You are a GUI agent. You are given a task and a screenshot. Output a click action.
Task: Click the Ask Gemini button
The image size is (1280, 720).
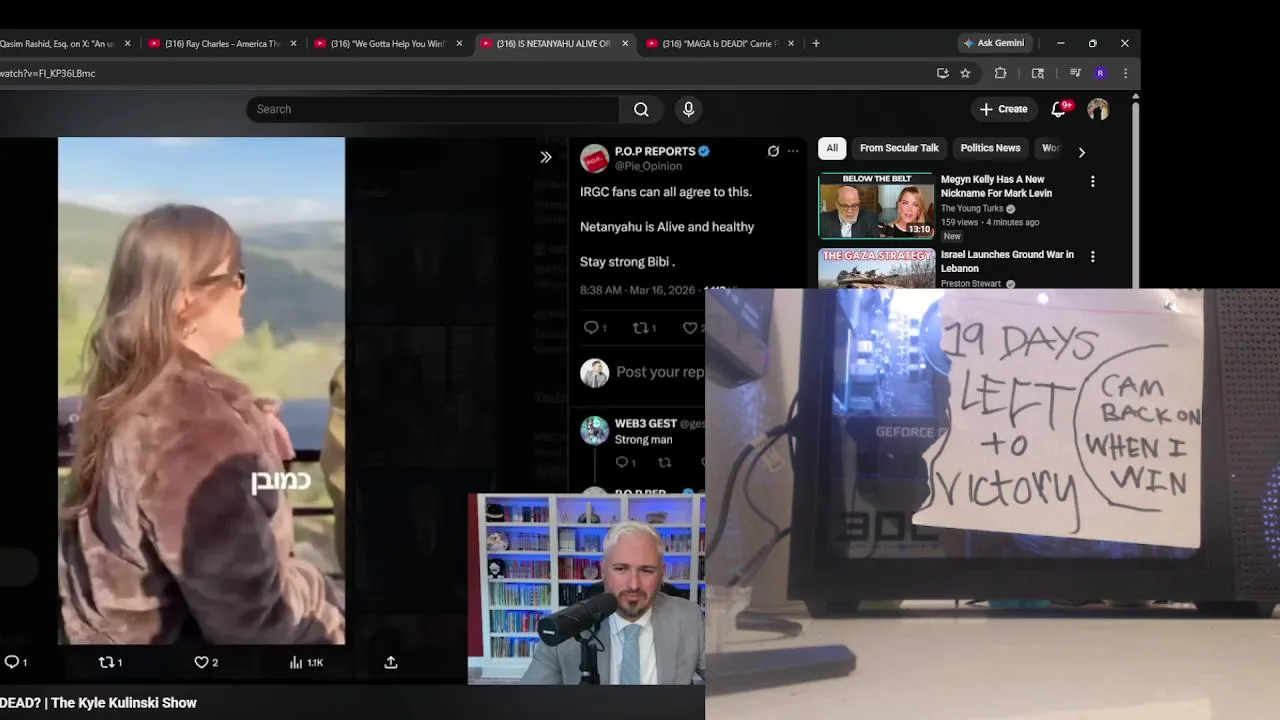994,43
